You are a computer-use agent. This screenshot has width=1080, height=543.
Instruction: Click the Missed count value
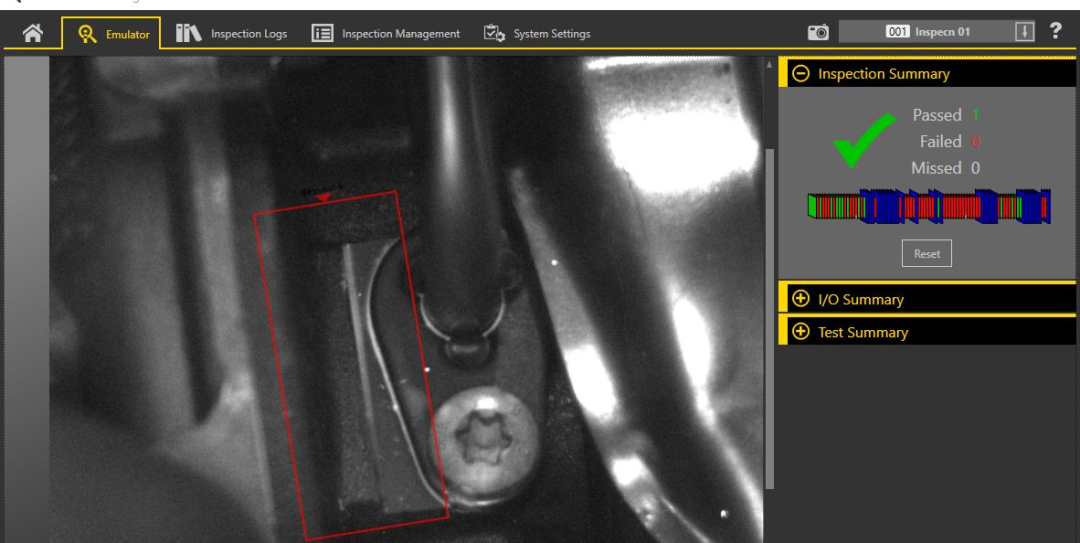tap(975, 167)
